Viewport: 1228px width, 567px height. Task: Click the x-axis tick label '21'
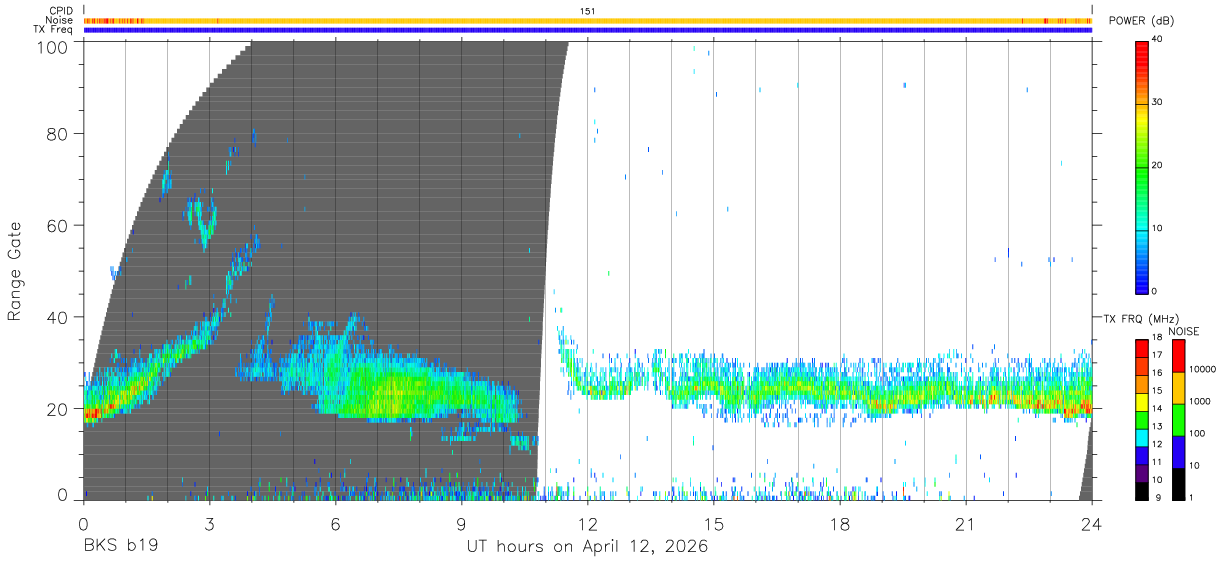pos(966,524)
